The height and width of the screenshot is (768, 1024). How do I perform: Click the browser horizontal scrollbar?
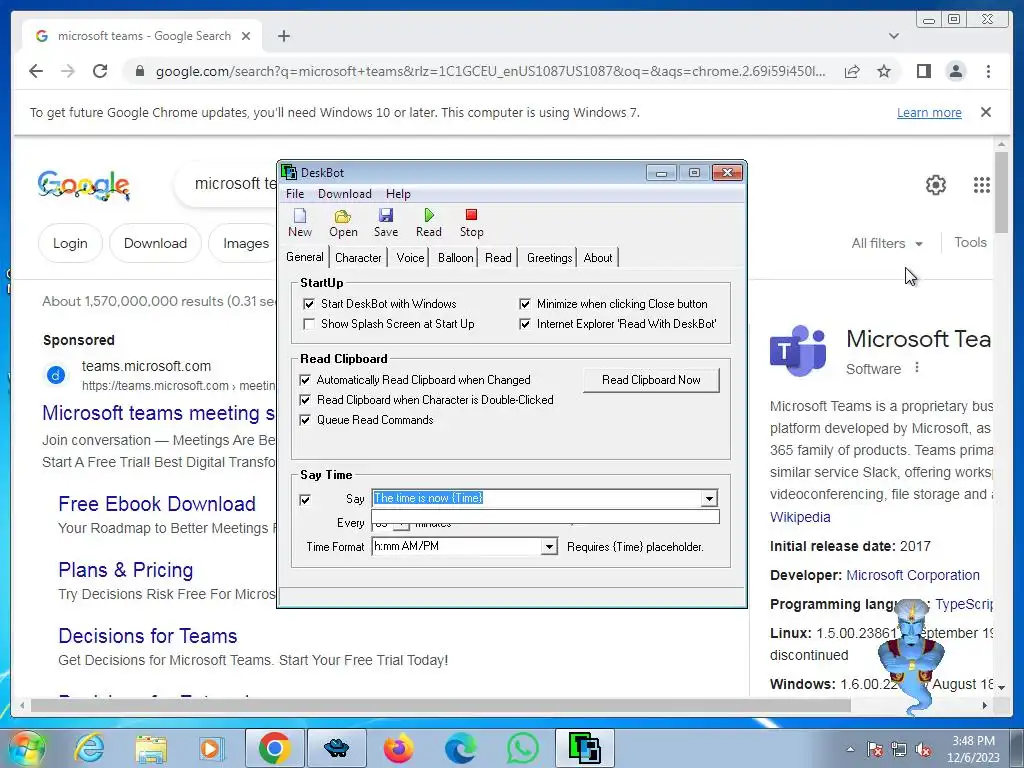pos(441,705)
